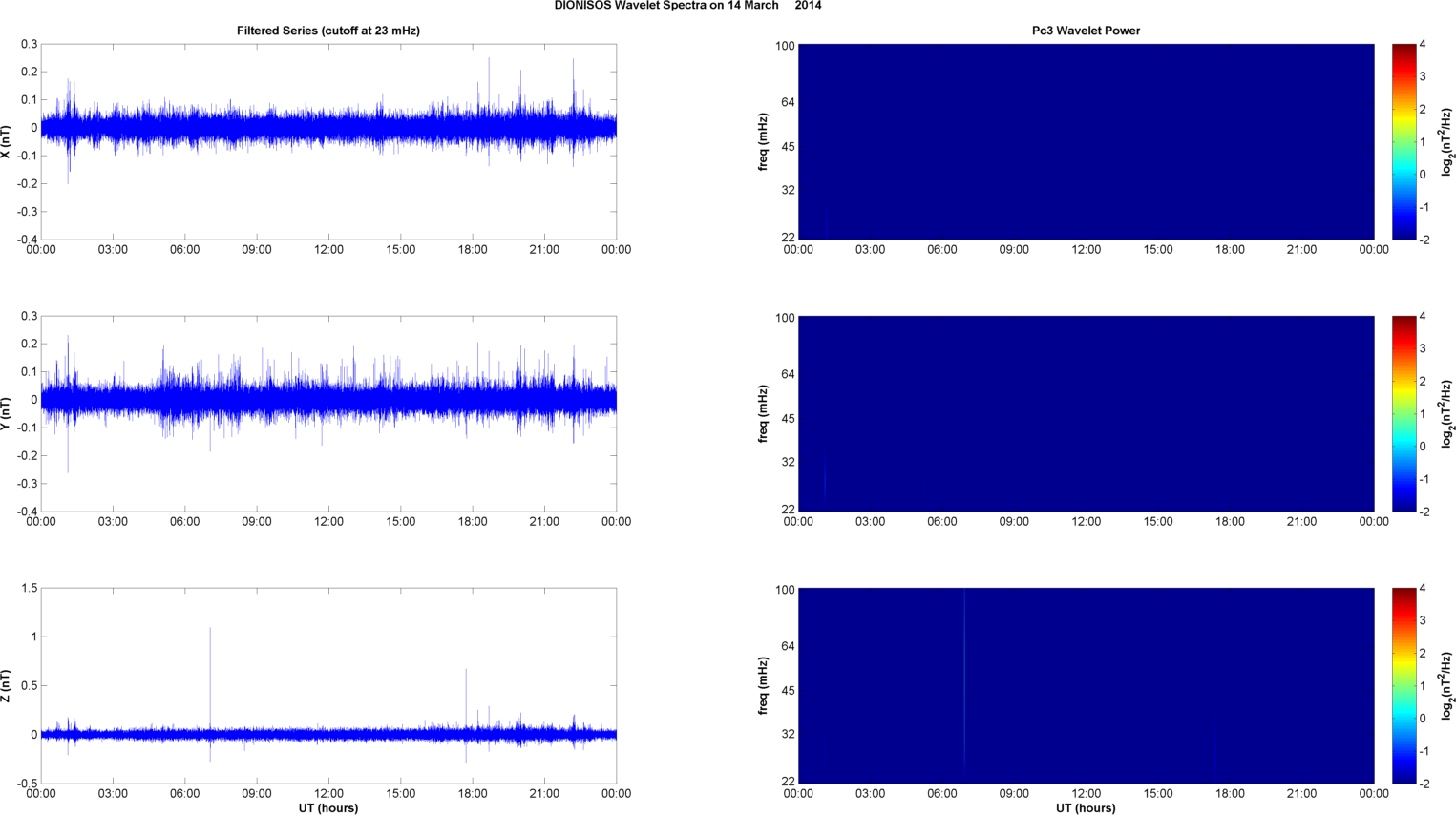Click 'freq (mHz)' label of bottom spectrogram
This screenshot has width=1456, height=815.
point(764,685)
